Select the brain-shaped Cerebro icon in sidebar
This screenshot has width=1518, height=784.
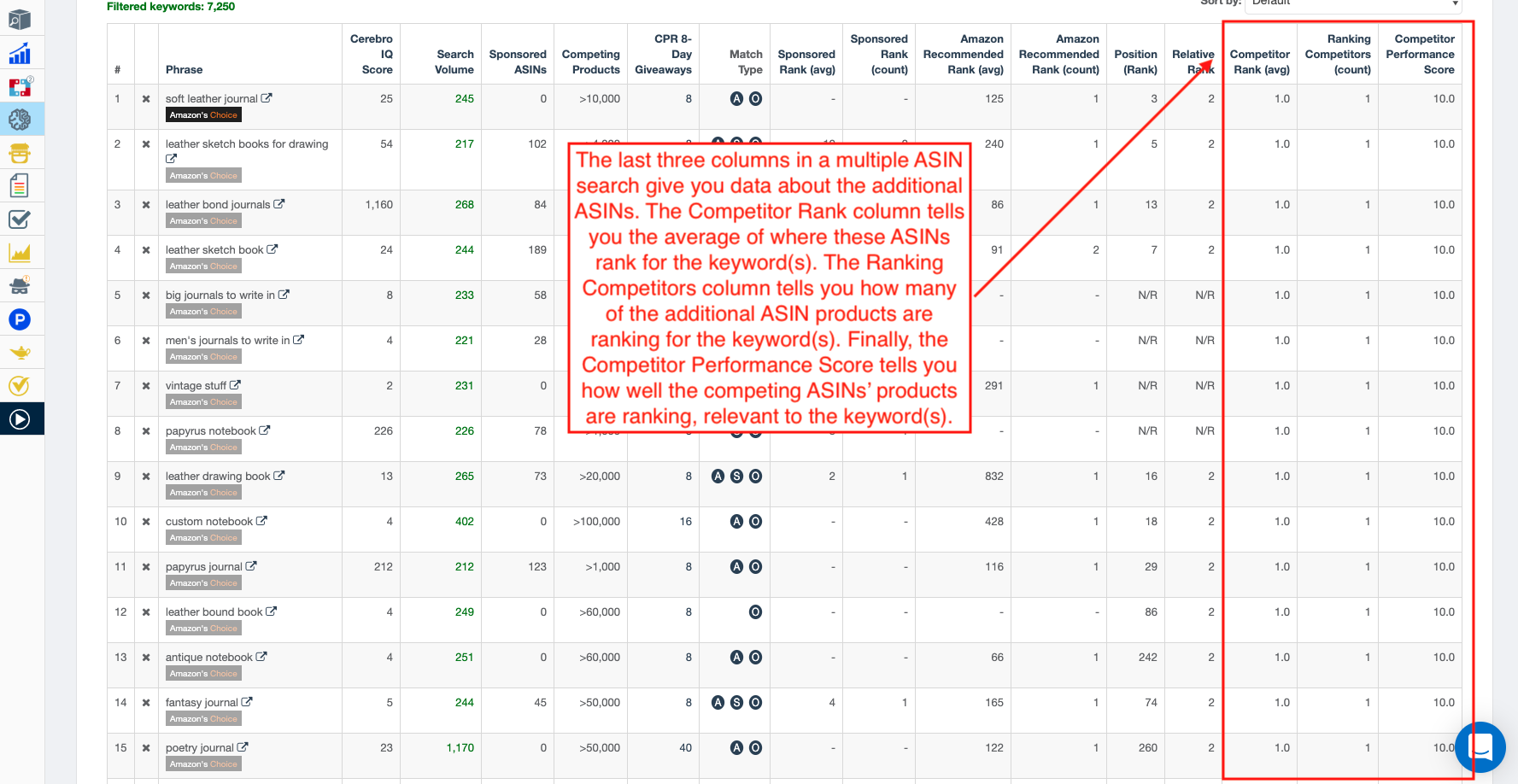[20, 120]
